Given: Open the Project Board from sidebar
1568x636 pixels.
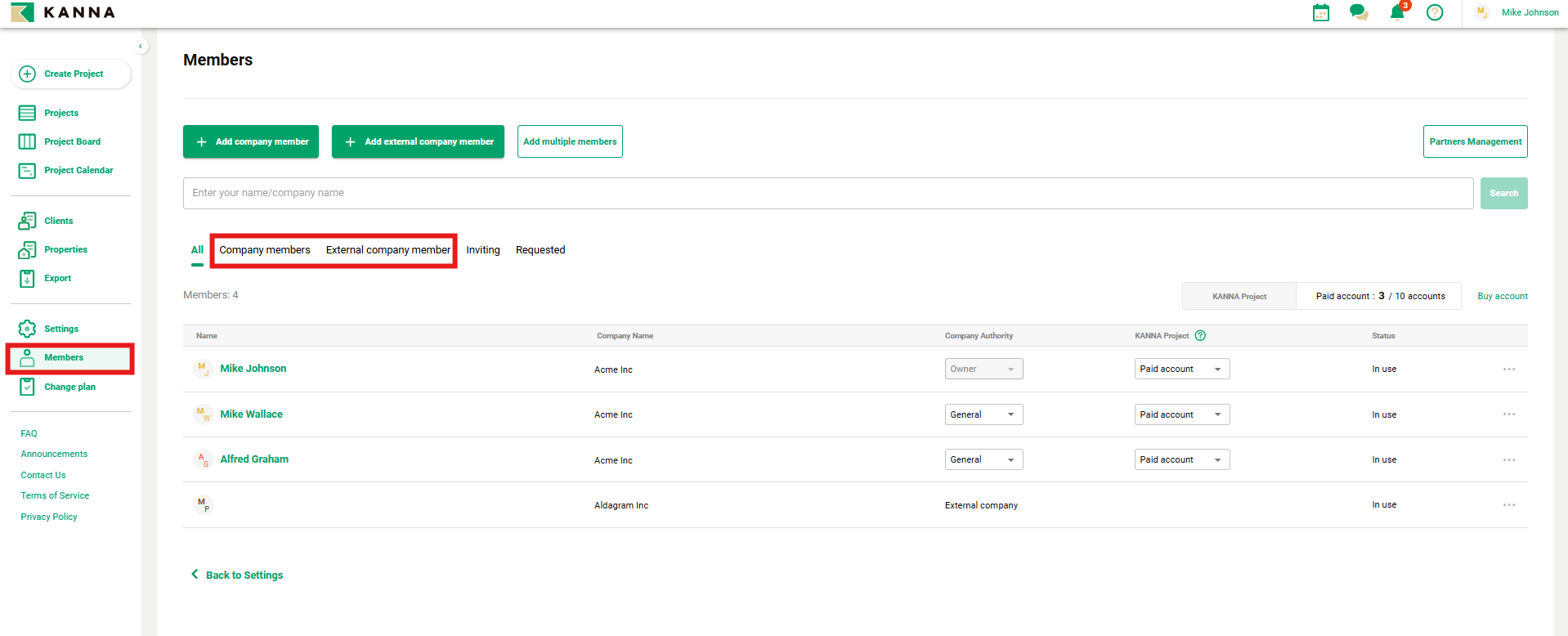Looking at the screenshot, I should (72, 141).
